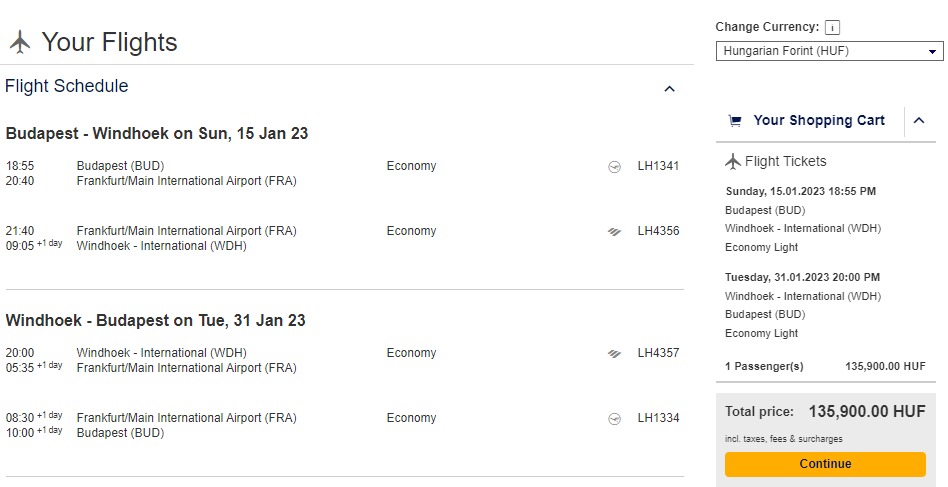This screenshot has height=487, width=948.
Task: Click the airline logo beside LH4357
Action: pyautogui.click(x=614, y=353)
